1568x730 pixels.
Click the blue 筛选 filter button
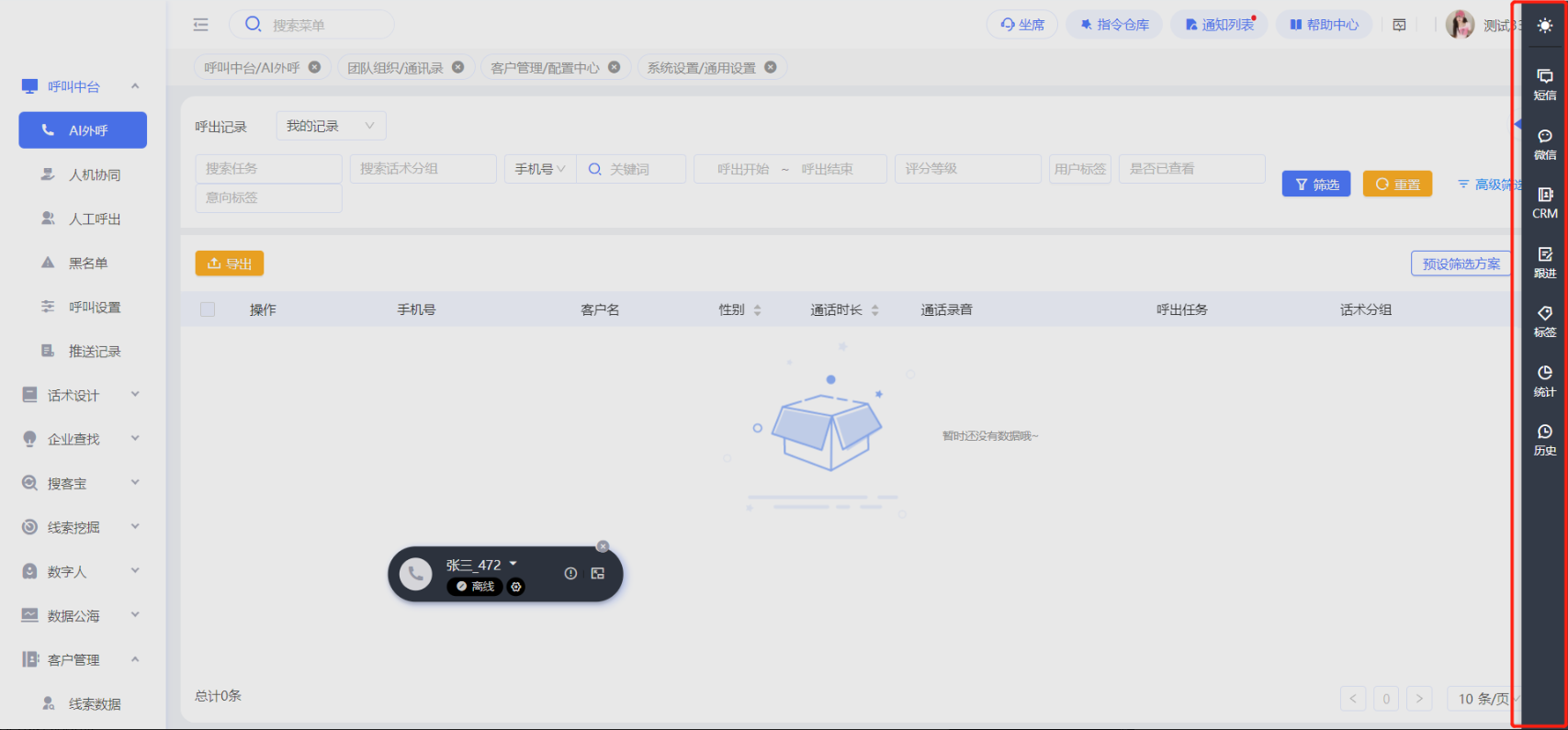pos(1315,185)
